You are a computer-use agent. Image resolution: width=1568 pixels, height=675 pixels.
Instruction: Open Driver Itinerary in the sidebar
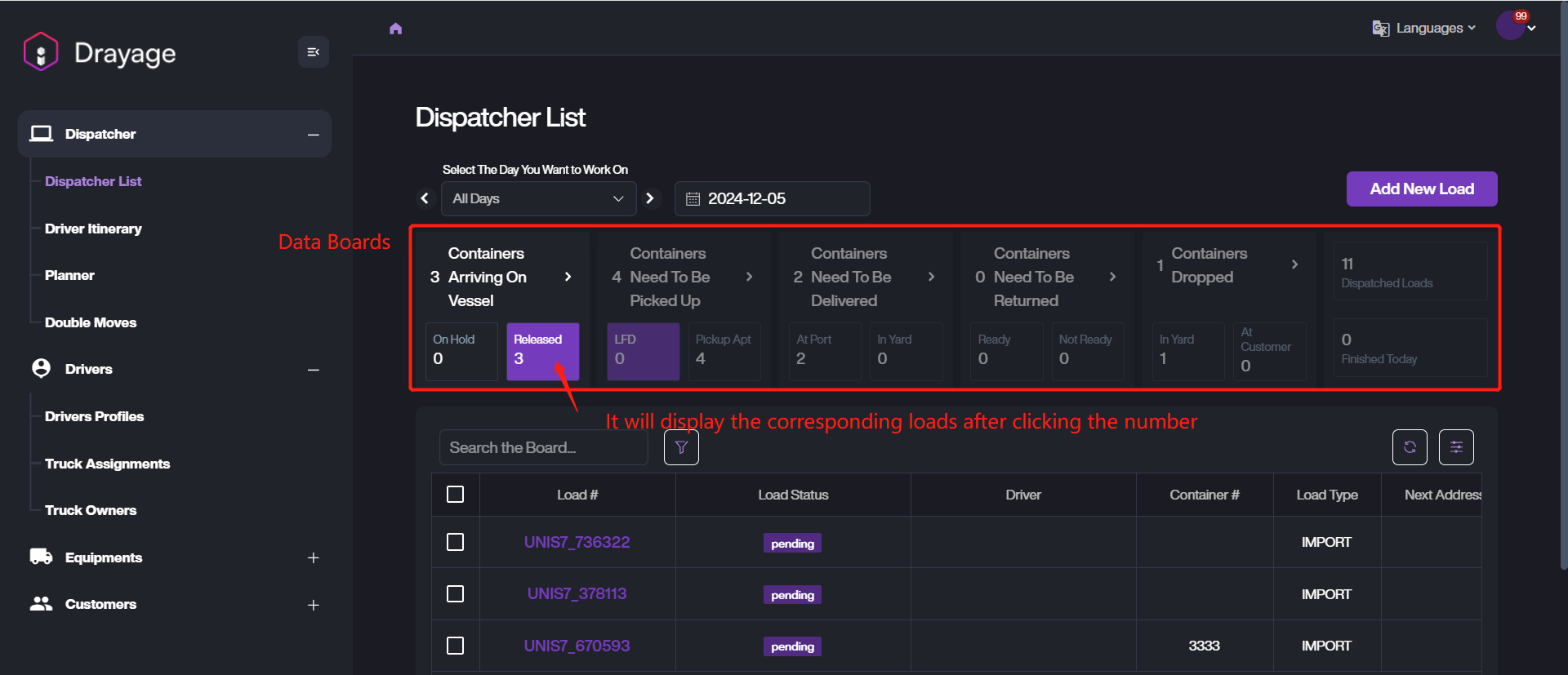pos(93,229)
